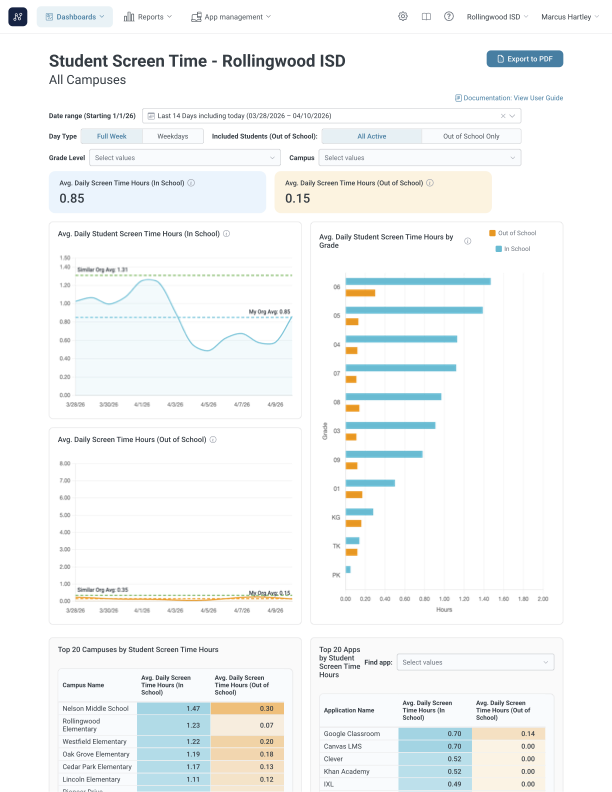Image resolution: width=612 pixels, height=792 pixels.
Task: Click info icon next to In School line chart title
Action: [x=227, y=234]
